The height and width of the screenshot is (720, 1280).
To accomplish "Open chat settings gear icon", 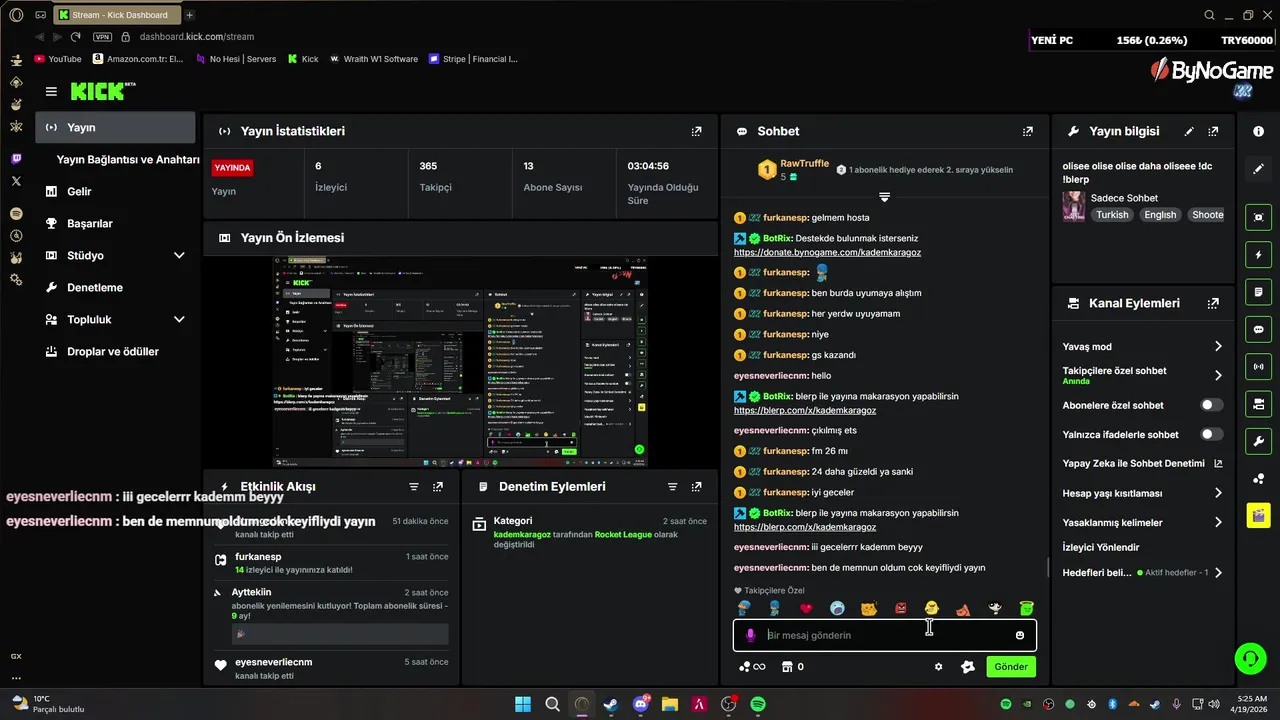I will pyautogui.click(x=938, y=667).
